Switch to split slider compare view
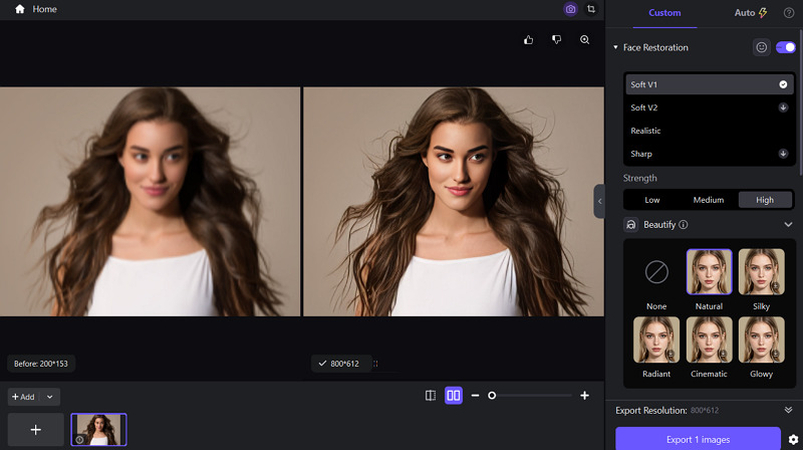The height and width of the screenshot is (450, 803). click(430, 396)
